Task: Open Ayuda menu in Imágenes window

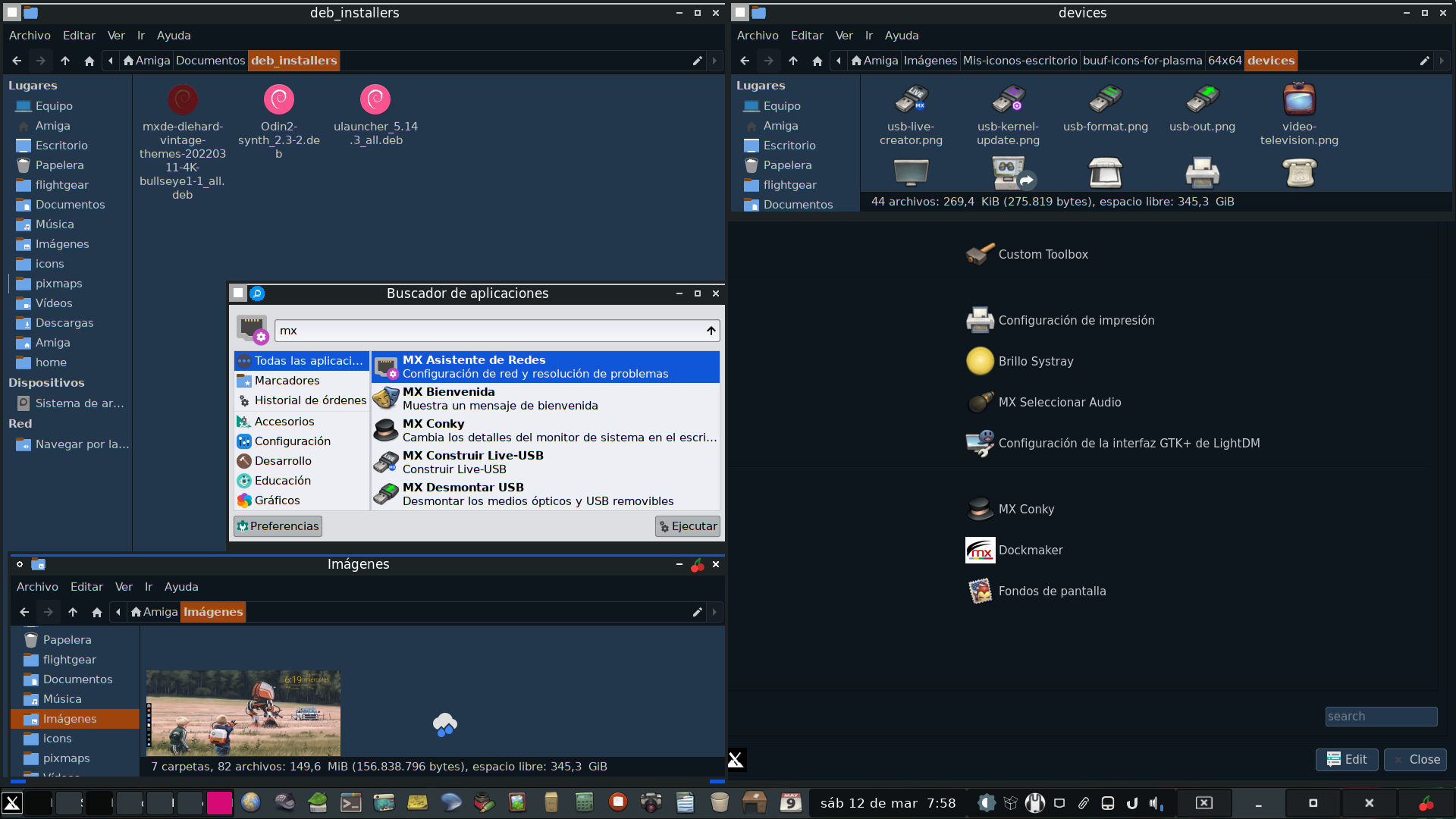Action: coord(181,587)
